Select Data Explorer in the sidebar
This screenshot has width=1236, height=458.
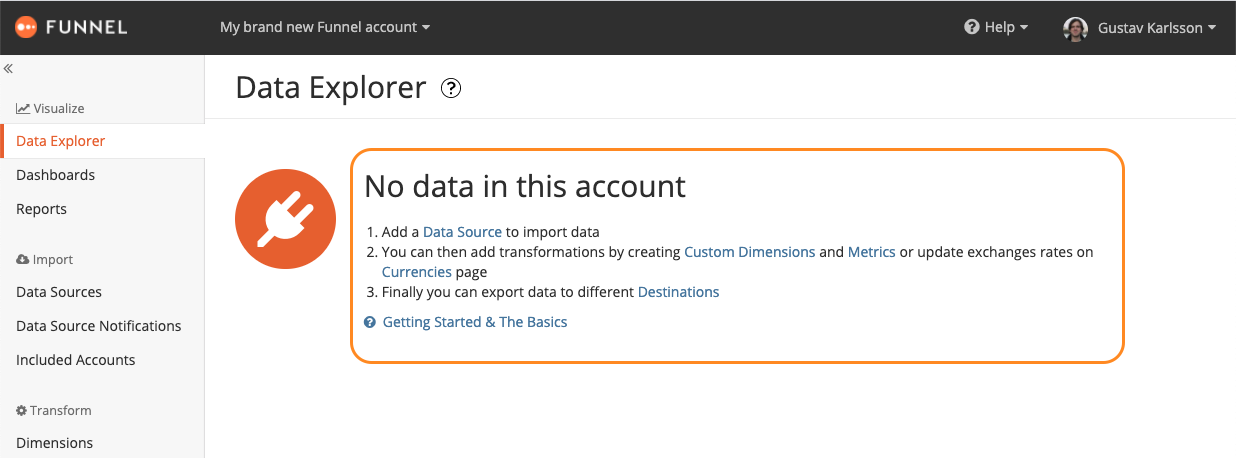pos(103,141)
